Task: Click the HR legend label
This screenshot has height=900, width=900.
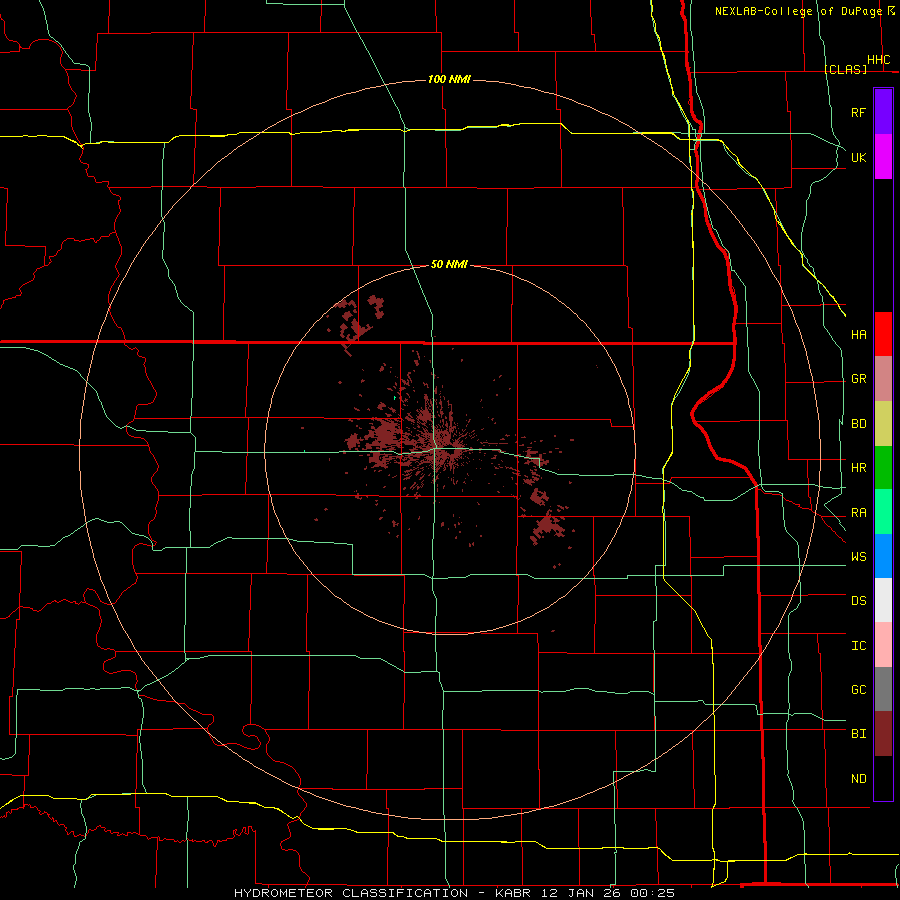Action: 858,468
